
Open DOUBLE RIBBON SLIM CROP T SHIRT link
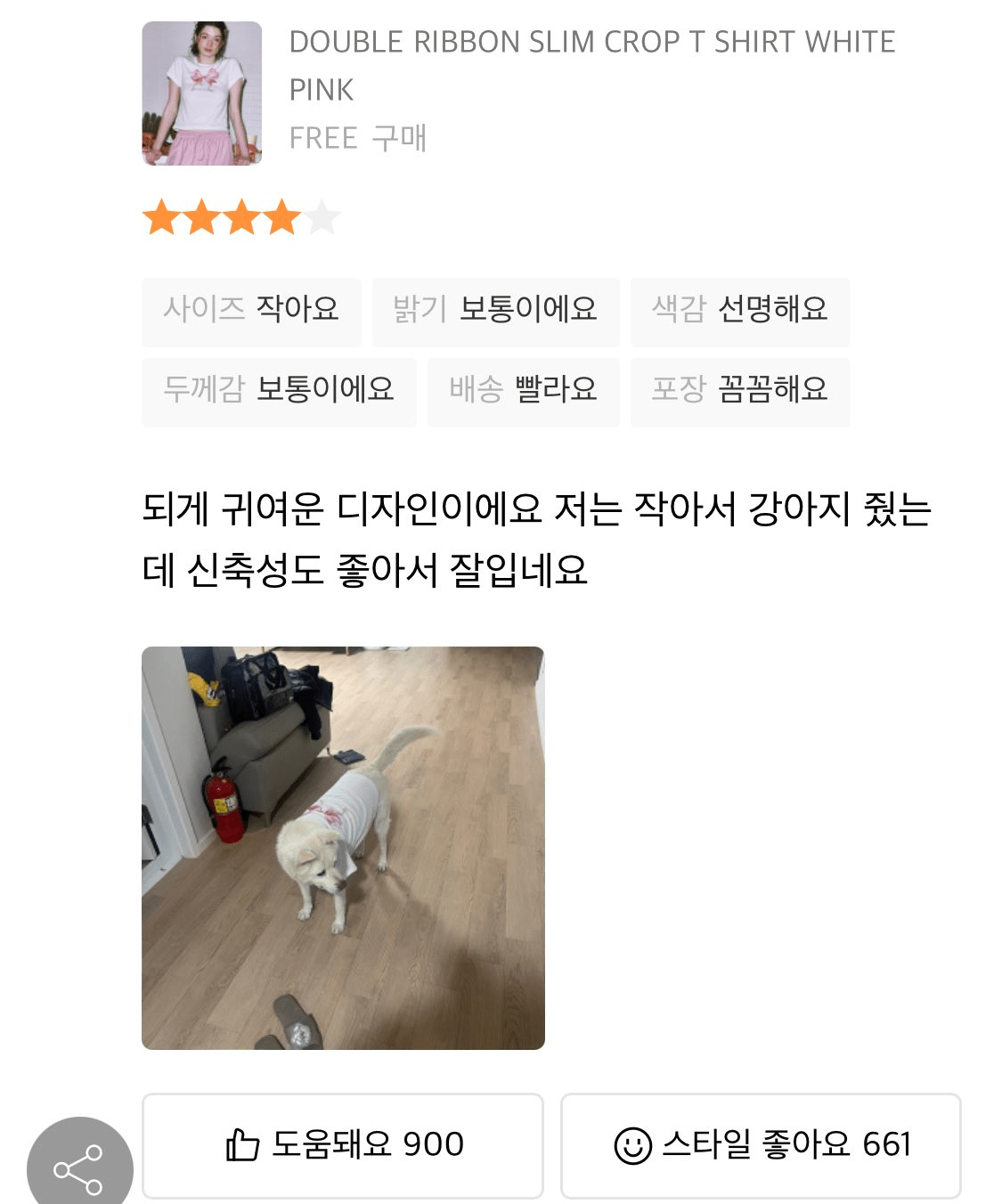click(592, 66)
